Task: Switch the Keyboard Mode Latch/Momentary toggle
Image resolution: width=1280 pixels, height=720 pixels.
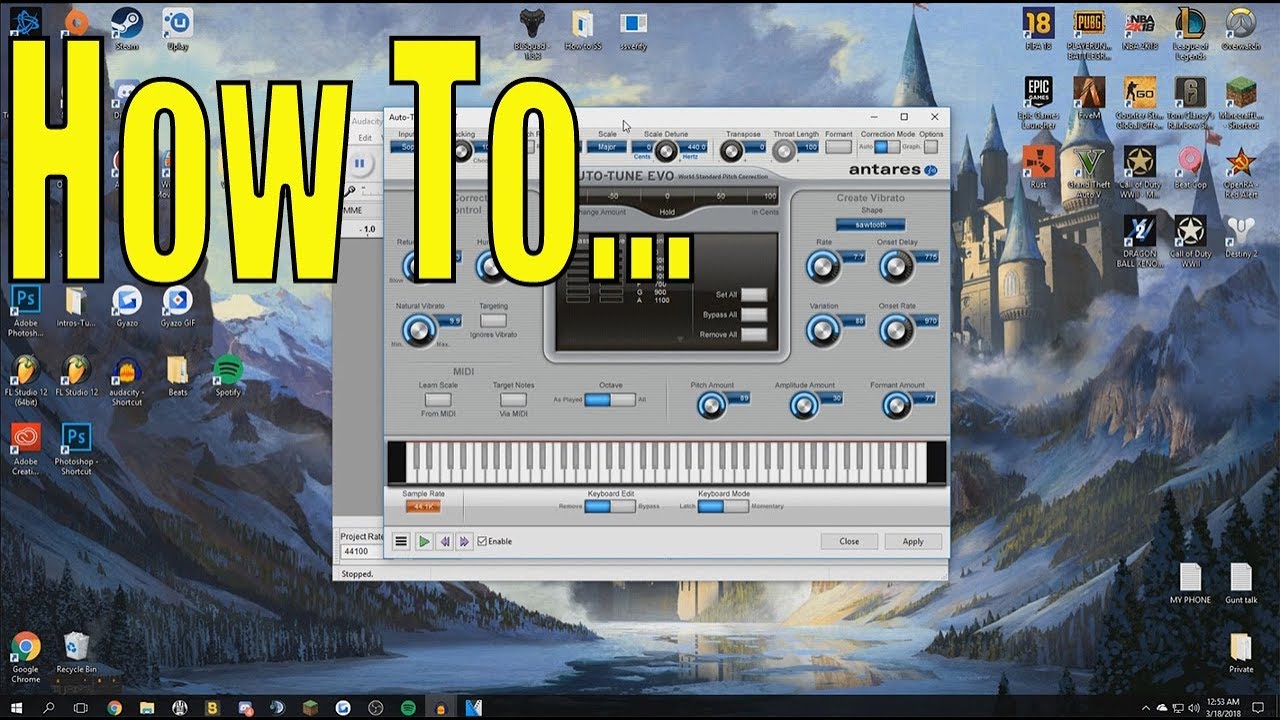Action: [x=723, y=506]
